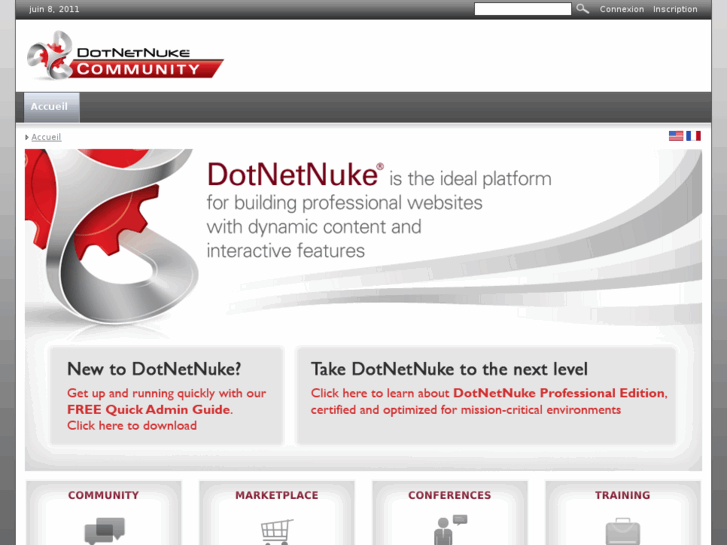The width and height of the screenshot is (727, 545).
Task: Open the DotNetNuke Community logo
Action: coord(125,56)
